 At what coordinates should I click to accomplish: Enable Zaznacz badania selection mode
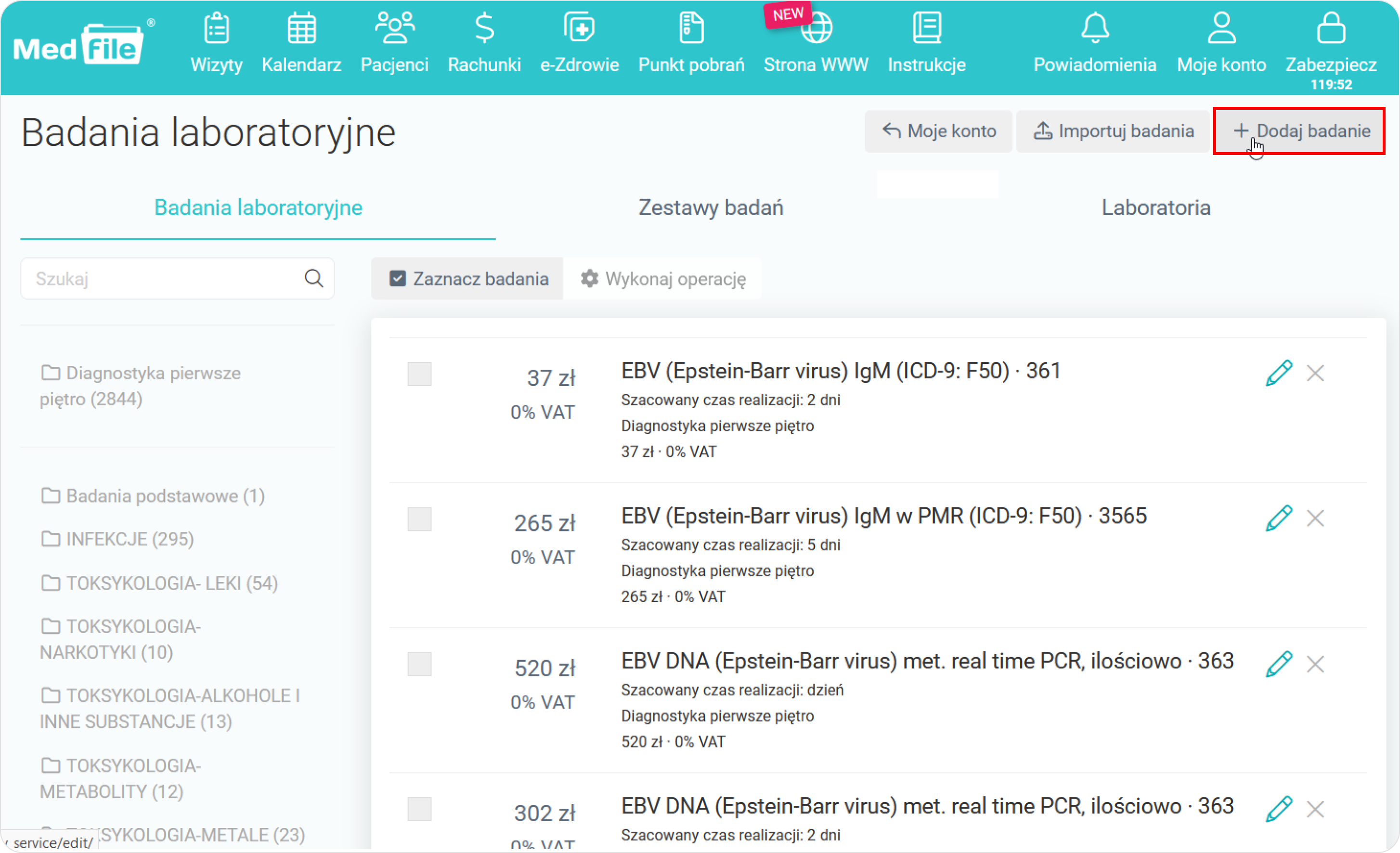(467, 278)
